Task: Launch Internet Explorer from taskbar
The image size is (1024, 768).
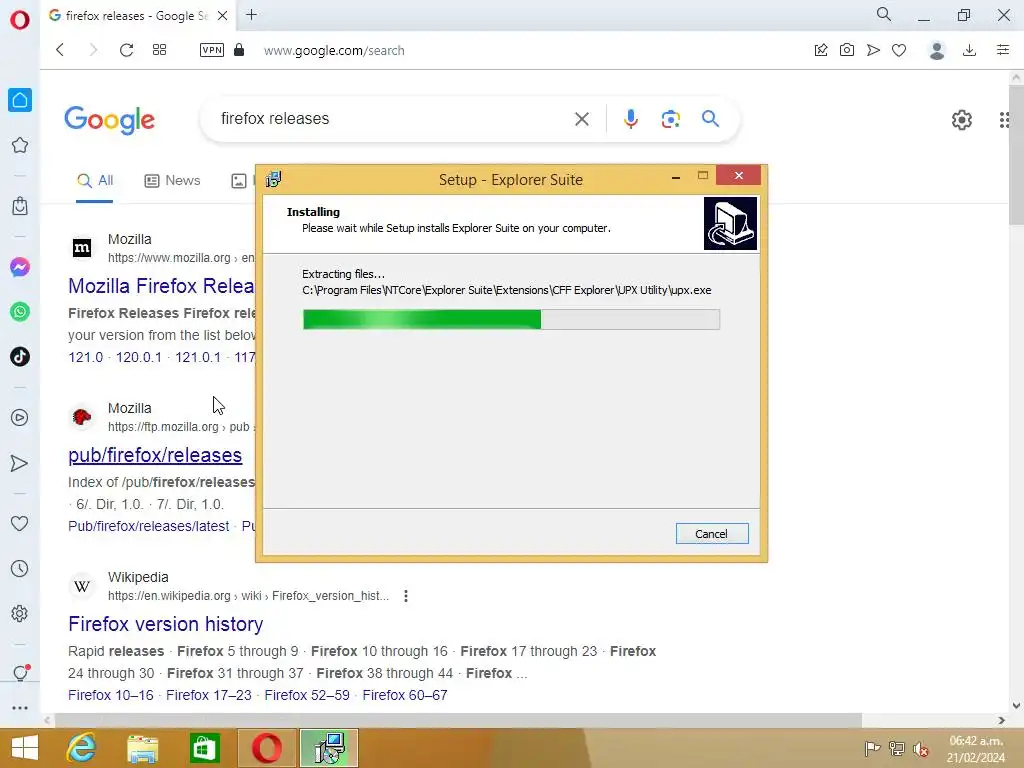Action: coord(81,748)
